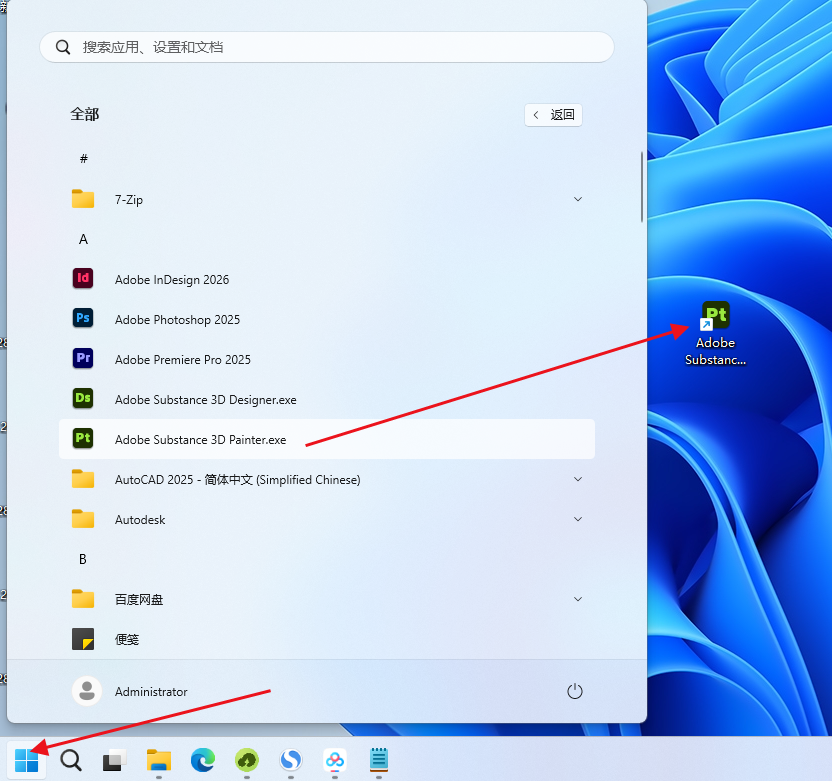Click the 百度网盘 folder icon

pos(83,599)
